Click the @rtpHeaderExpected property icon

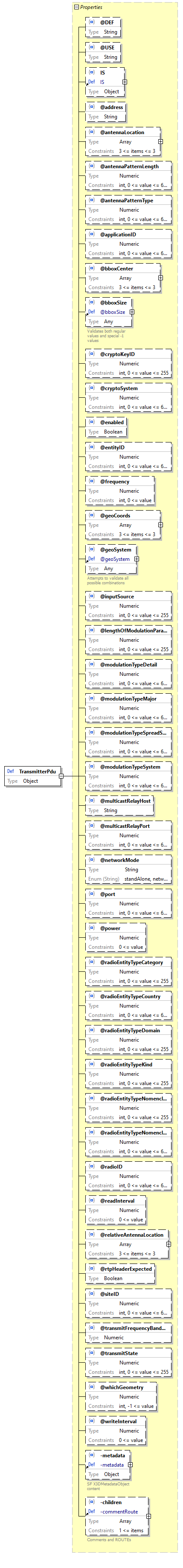[x=92, y=1269]
